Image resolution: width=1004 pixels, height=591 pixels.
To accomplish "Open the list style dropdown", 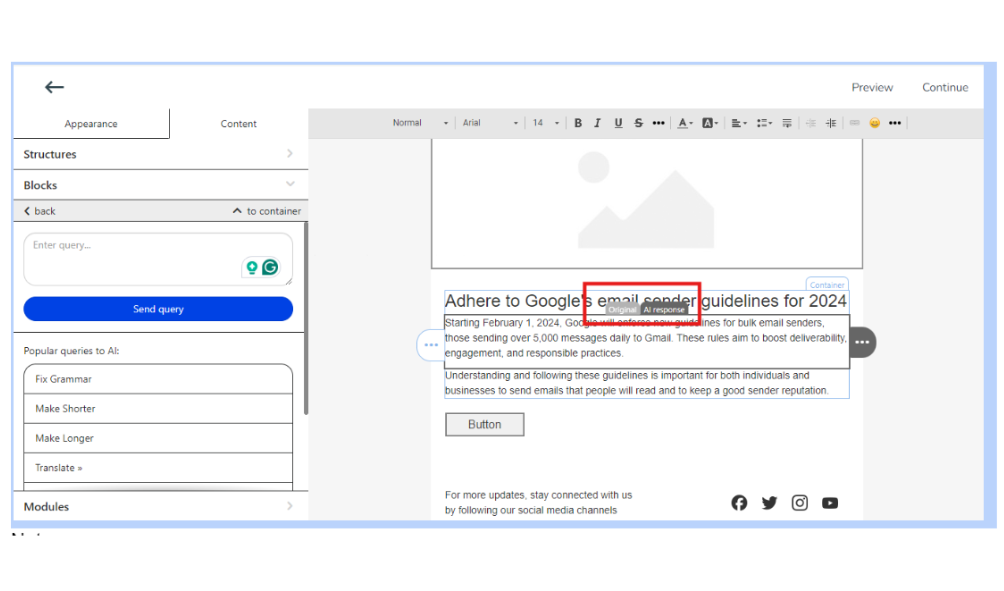I will tap(764, 123).
